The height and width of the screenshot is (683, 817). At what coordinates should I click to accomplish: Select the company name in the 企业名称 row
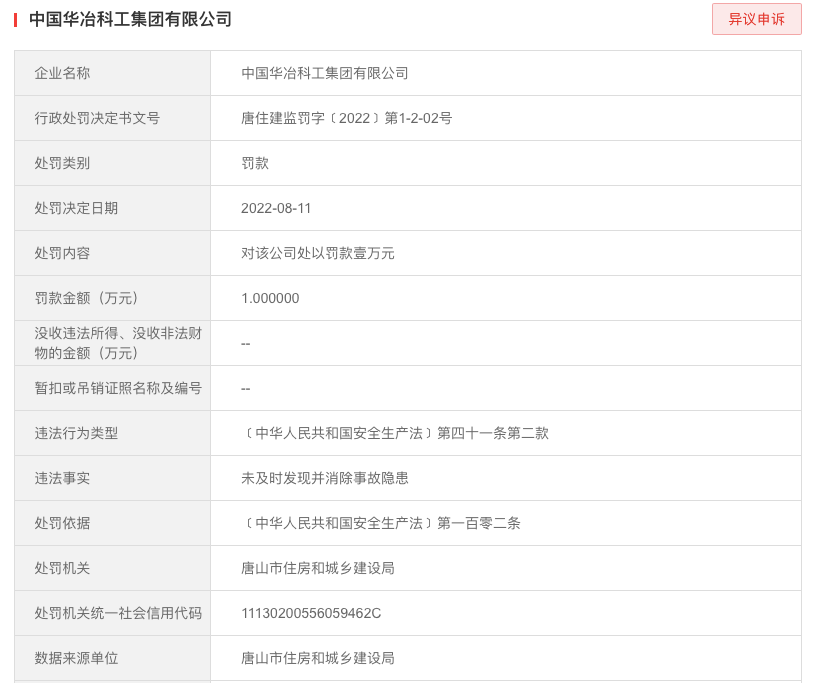(x=325, y=73)
